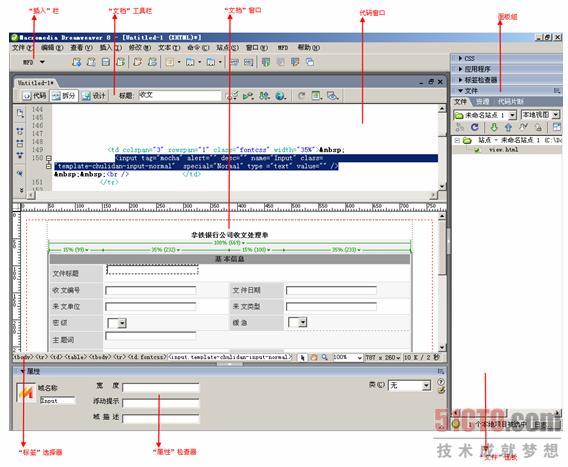Click the 浮动提示 field in Properties

[161, 403]
